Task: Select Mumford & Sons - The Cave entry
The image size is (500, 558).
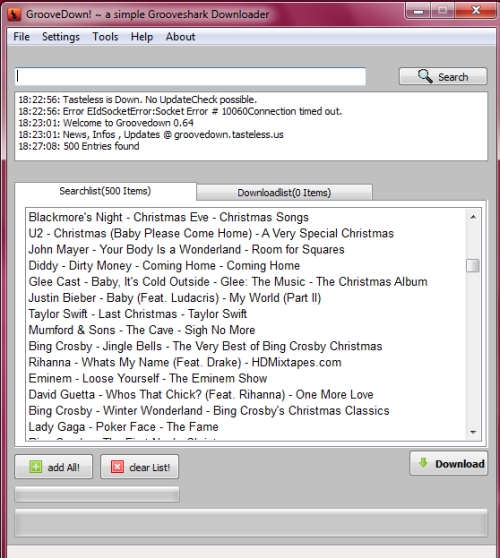Action: [x=142, y=330]
